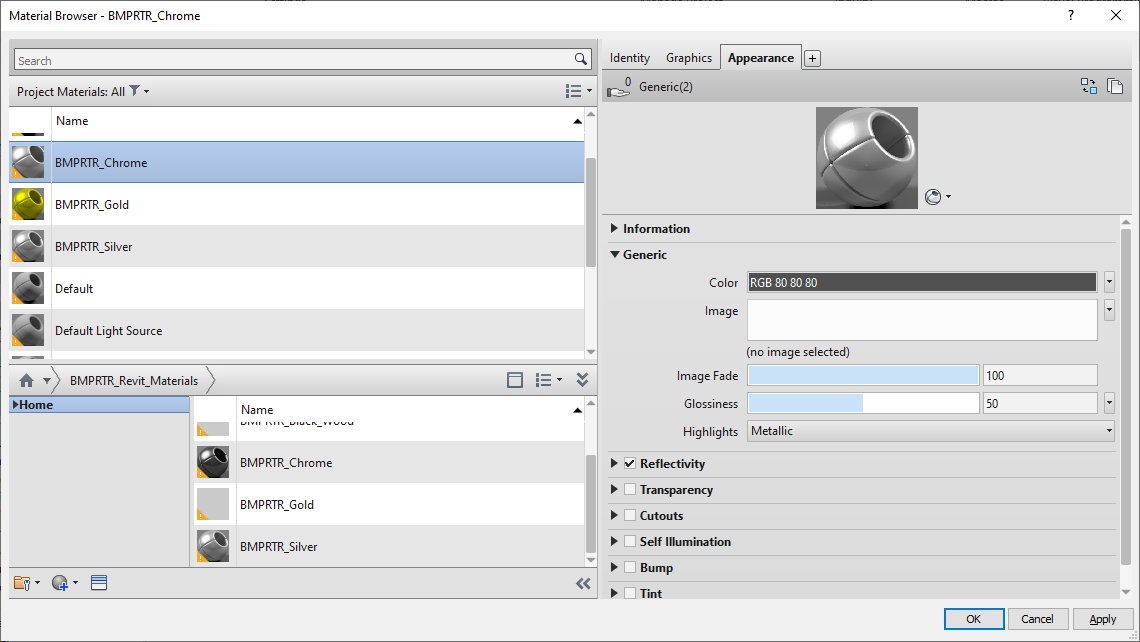Adjust the Image Fade slider
The image size is (1140, 642).
point(863,375)
